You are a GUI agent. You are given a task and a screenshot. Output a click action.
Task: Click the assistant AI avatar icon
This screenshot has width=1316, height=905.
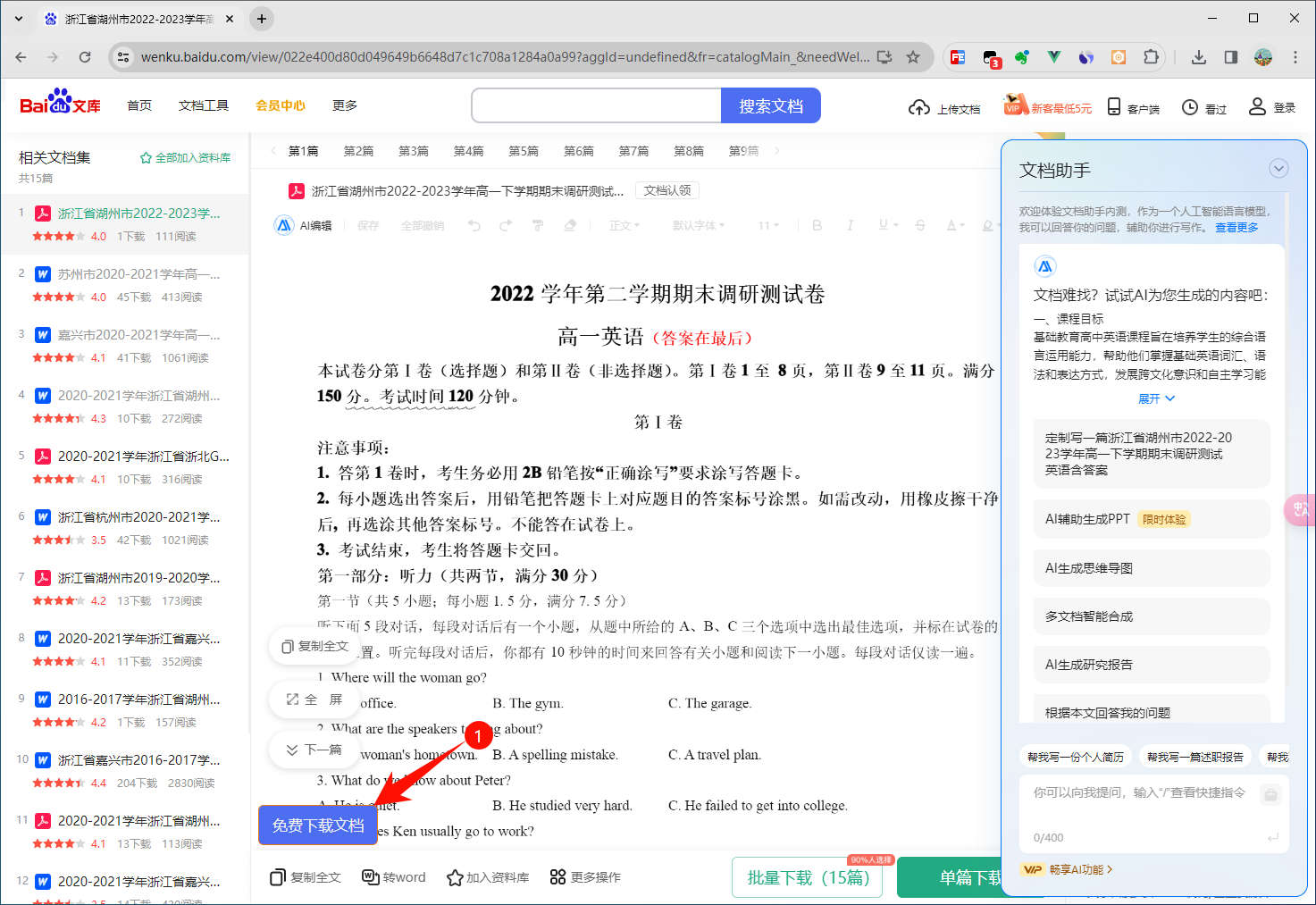[x=1044, y=266]
